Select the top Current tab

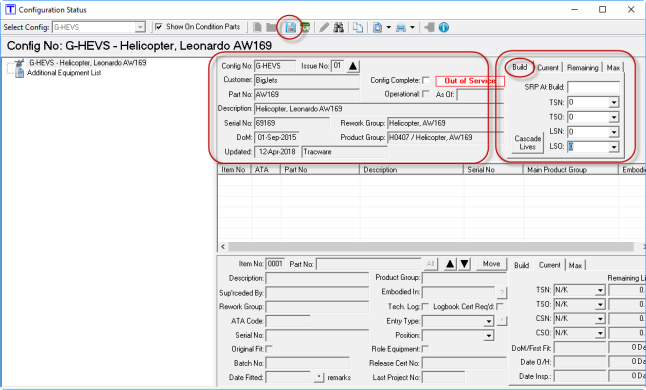(x=548, y=68)
